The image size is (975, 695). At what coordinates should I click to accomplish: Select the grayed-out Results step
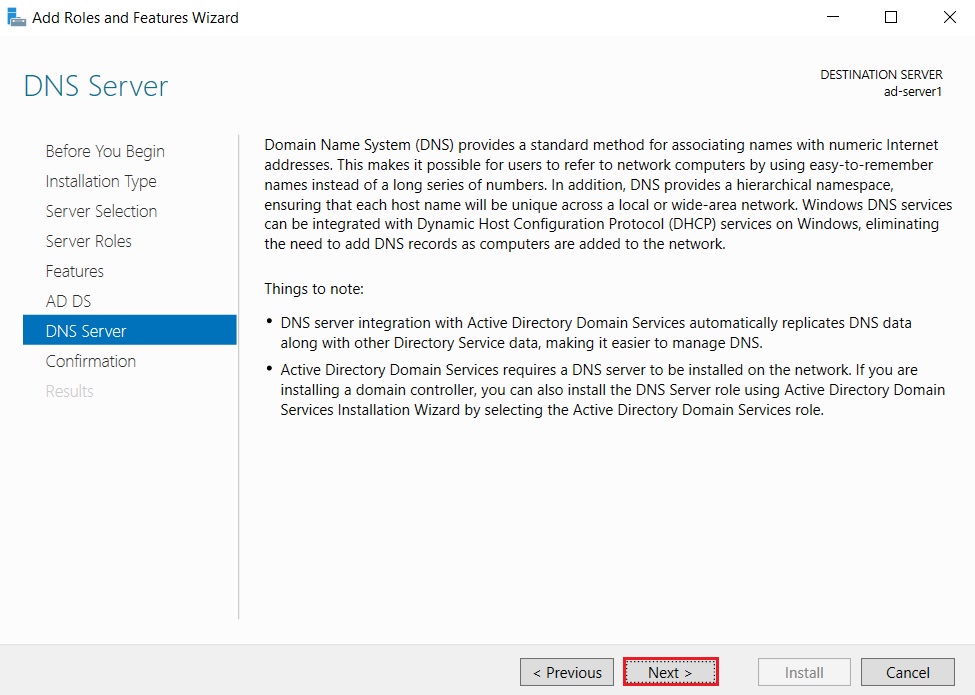tap(69, 391)
